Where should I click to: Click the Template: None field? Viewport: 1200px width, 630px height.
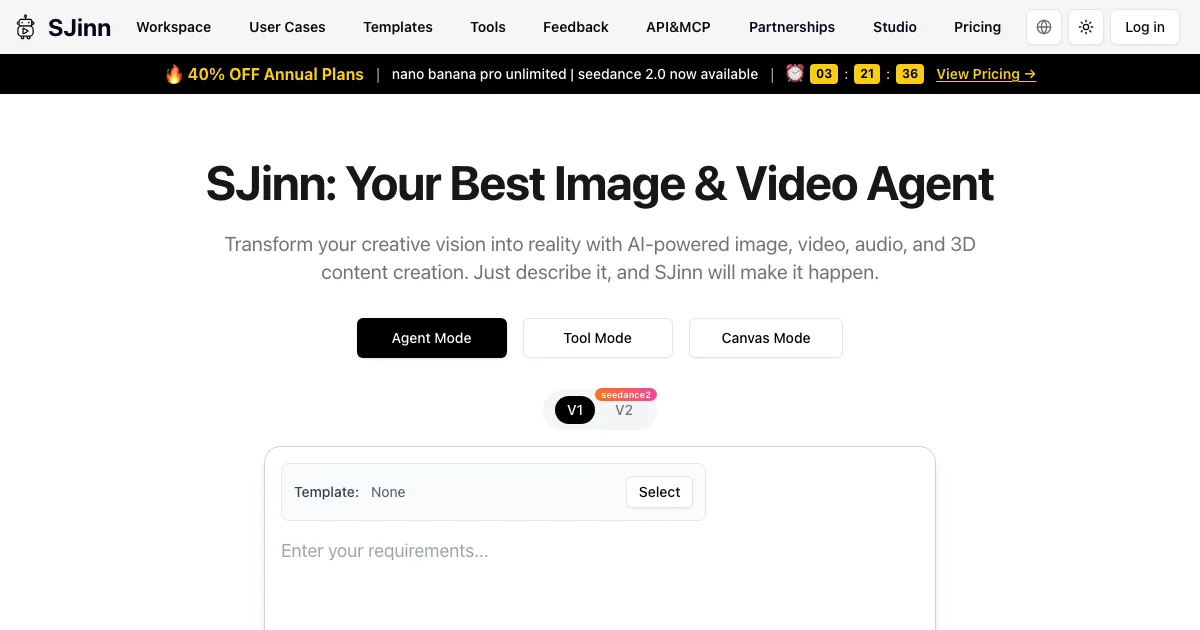pos(494,492)
